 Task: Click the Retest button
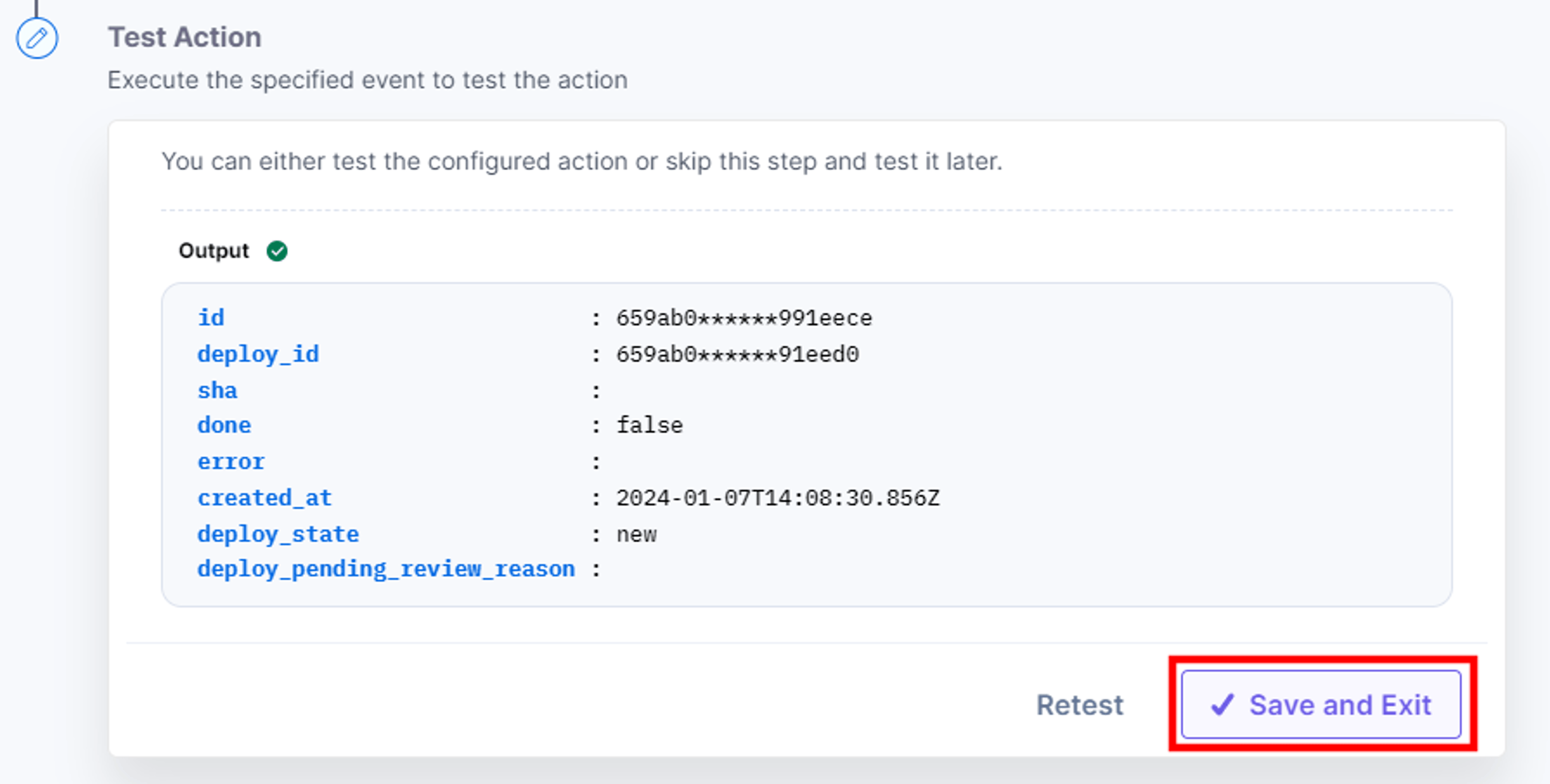[1079, 705]
